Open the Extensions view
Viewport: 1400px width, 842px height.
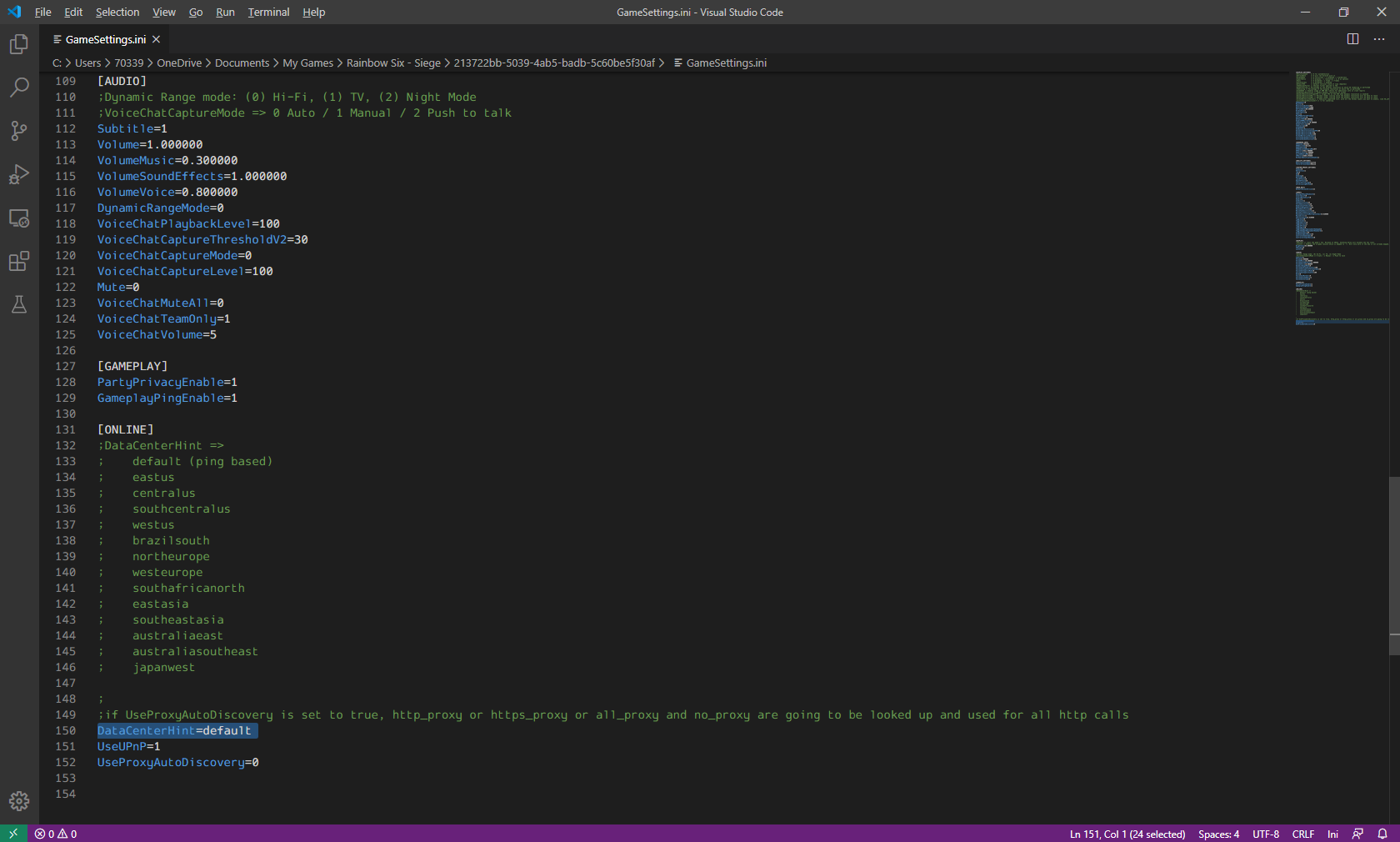19,262
